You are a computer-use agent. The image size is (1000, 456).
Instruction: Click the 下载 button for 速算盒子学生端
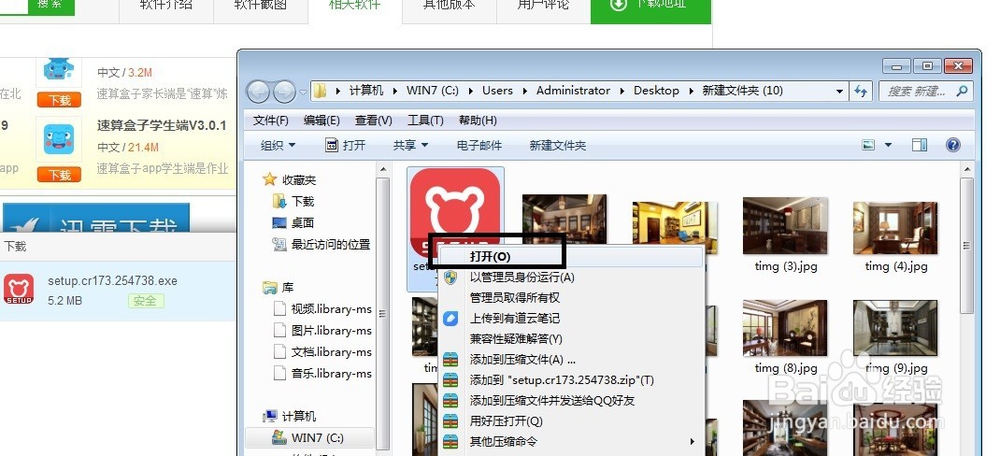(x=59, y=175)
